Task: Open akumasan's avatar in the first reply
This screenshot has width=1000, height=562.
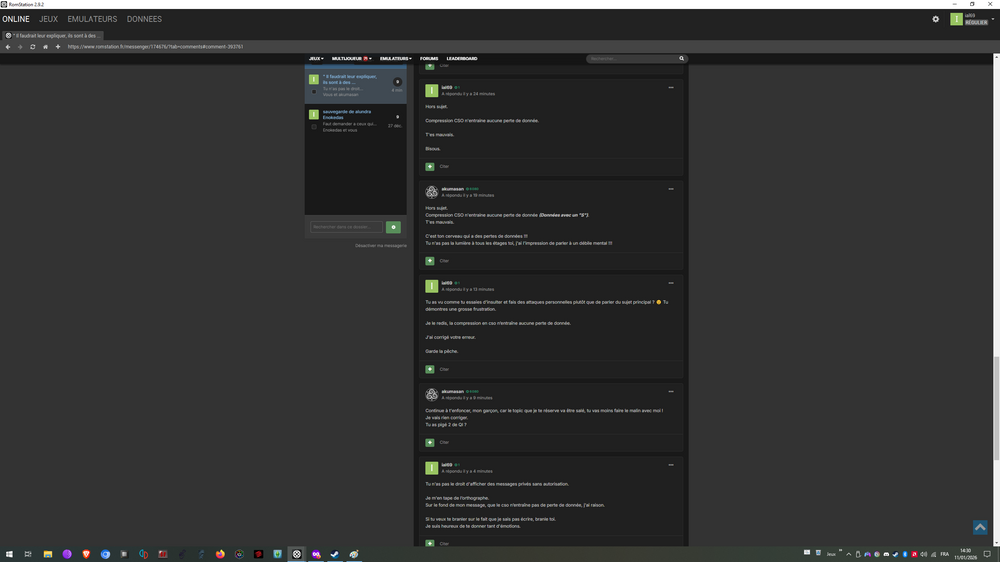Action: 431,191
